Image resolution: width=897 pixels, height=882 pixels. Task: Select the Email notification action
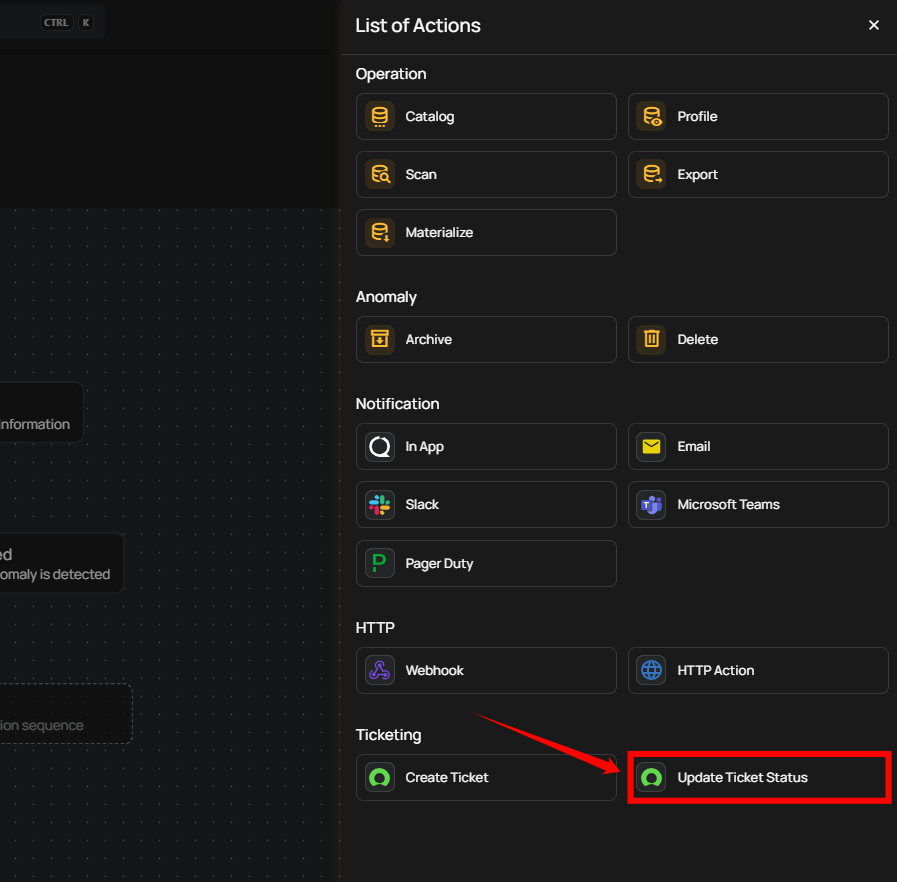point(758,447)
